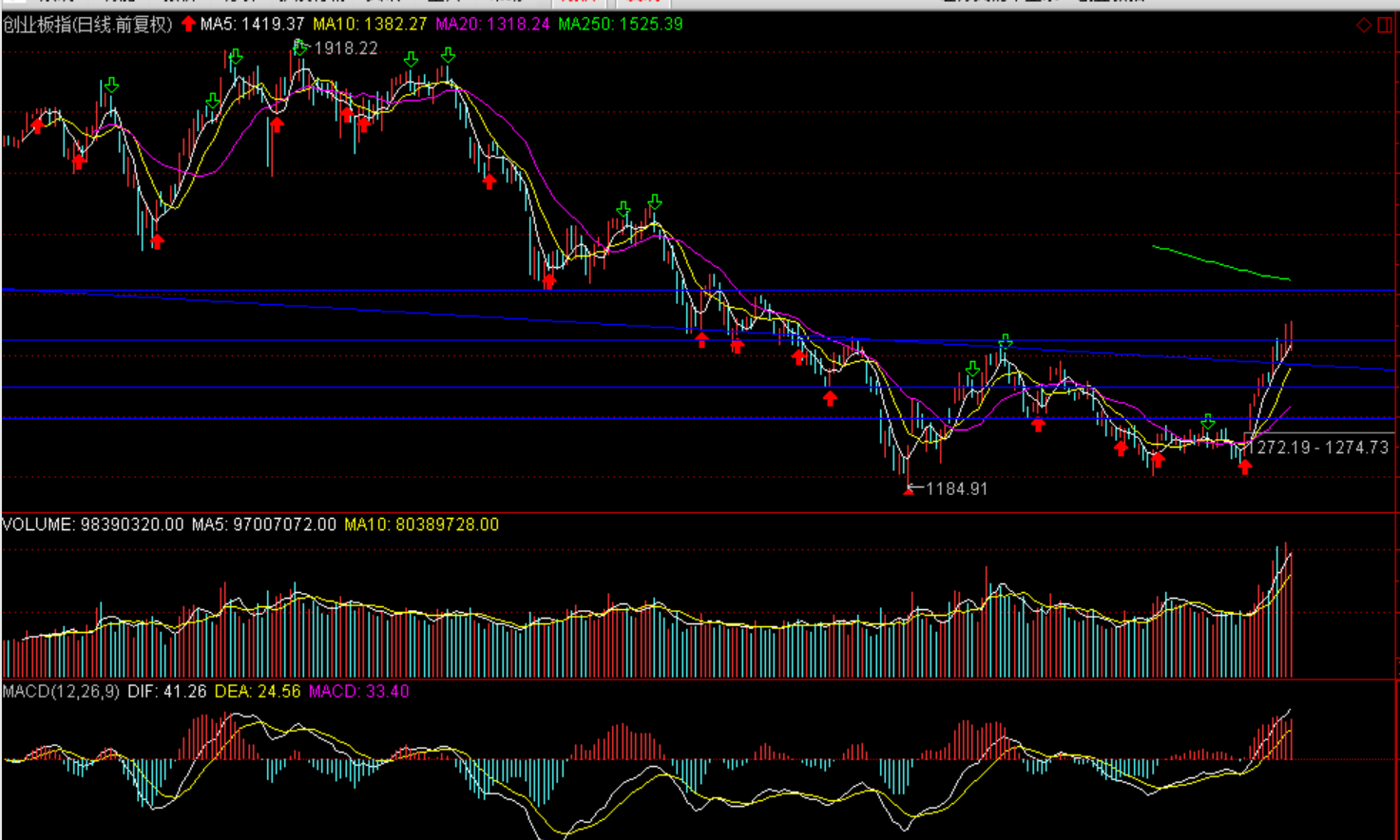
Task: Click the green MA250: 1525.39 indicator label
Action: click(x=620, y=25)
